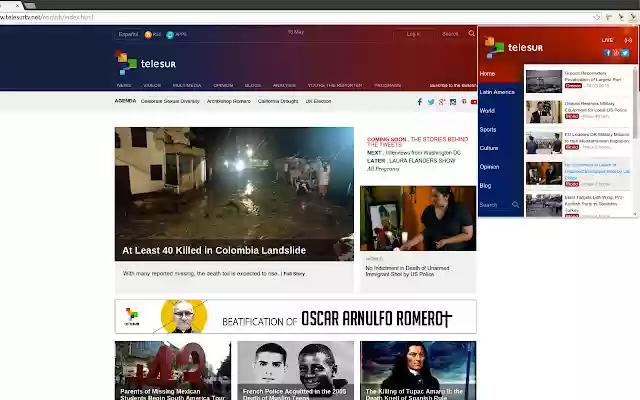Open the PROGRAMS menu item
The image size is (640, 400).
tap(387, 85)
